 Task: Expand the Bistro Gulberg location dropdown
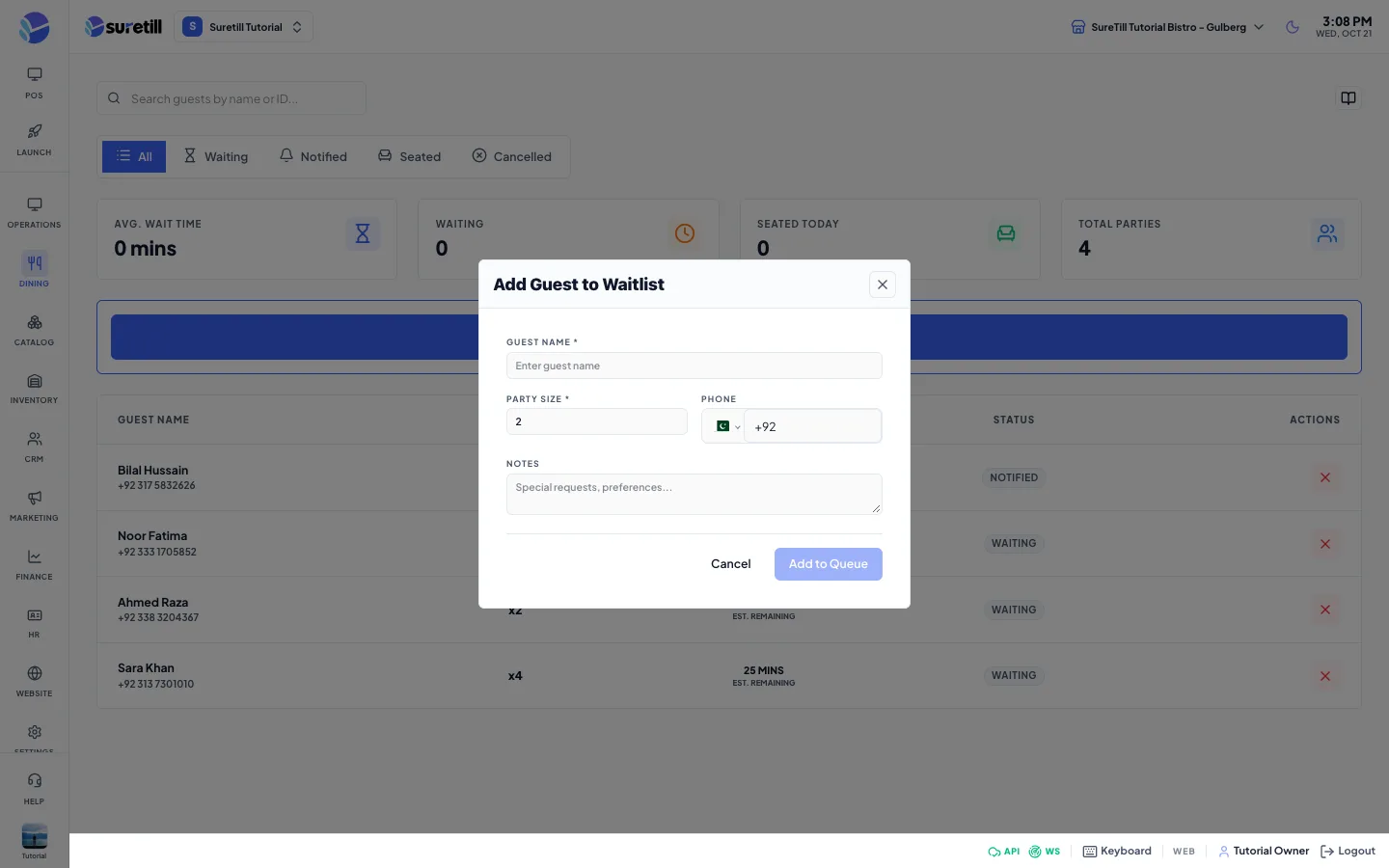pyautogui.click(x=1167, y=27)
